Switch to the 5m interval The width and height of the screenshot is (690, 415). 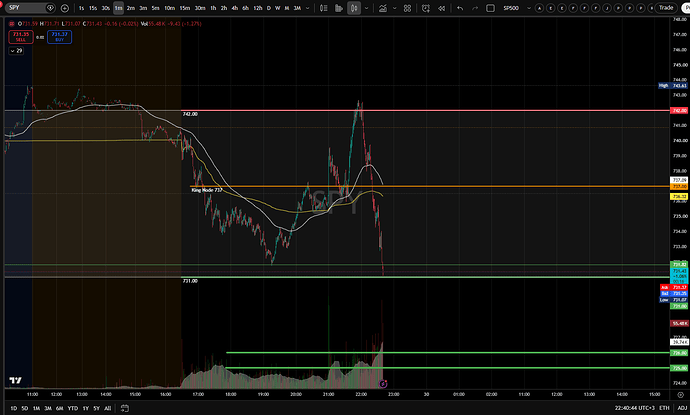click(155, 8)
